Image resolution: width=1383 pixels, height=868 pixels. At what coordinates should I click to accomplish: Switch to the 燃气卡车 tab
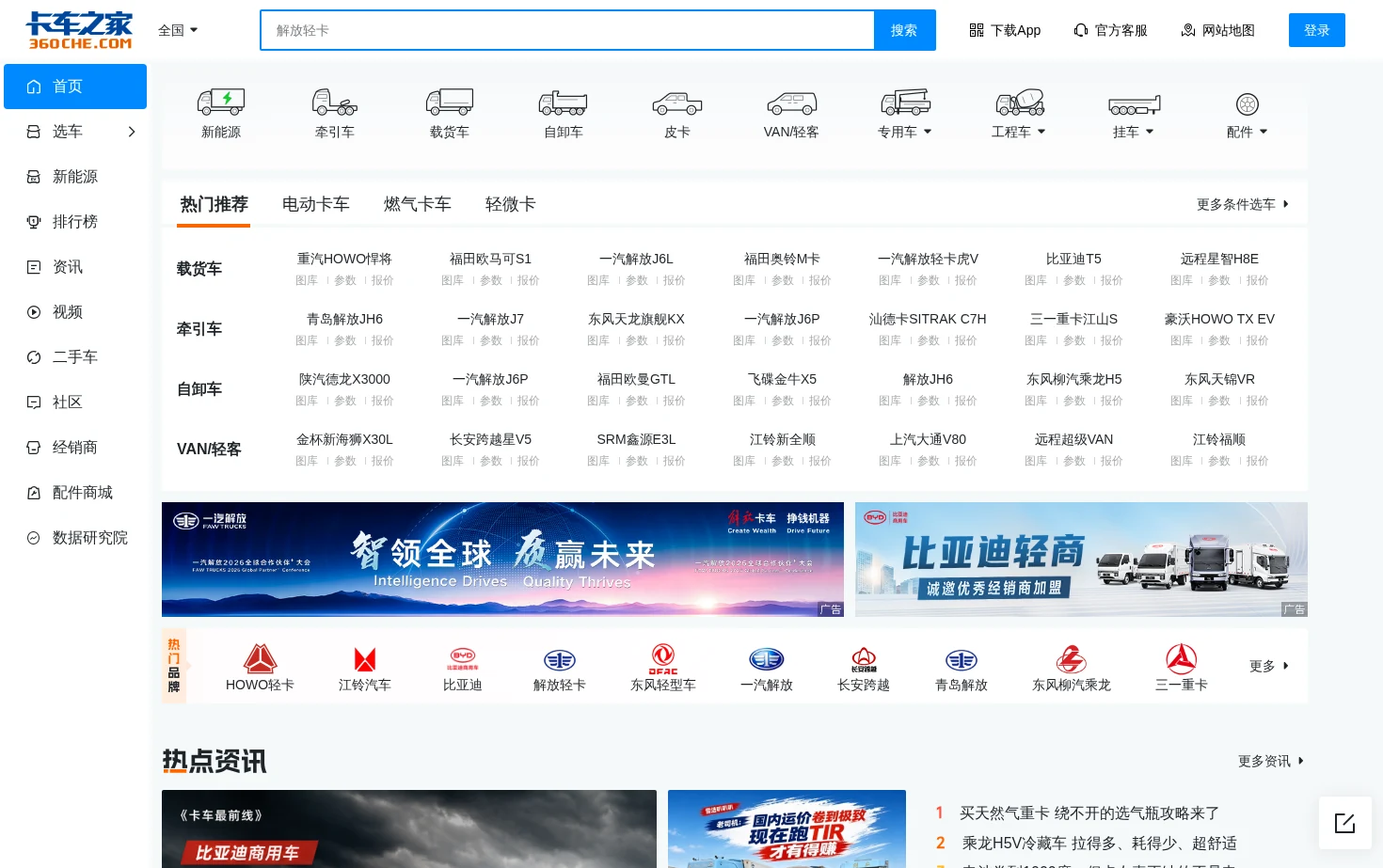point(418,204)
